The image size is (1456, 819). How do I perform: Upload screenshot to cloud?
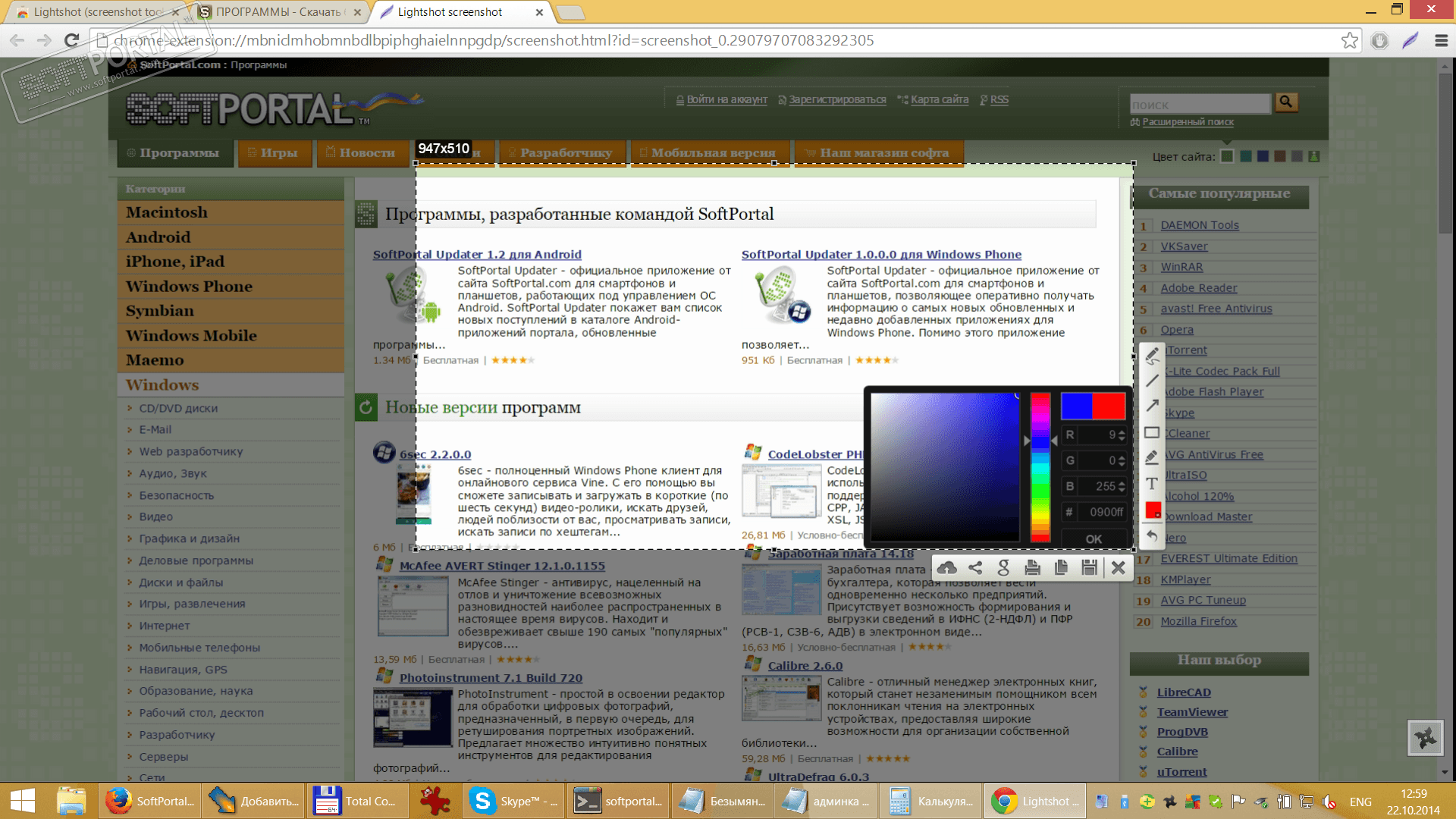946,568
